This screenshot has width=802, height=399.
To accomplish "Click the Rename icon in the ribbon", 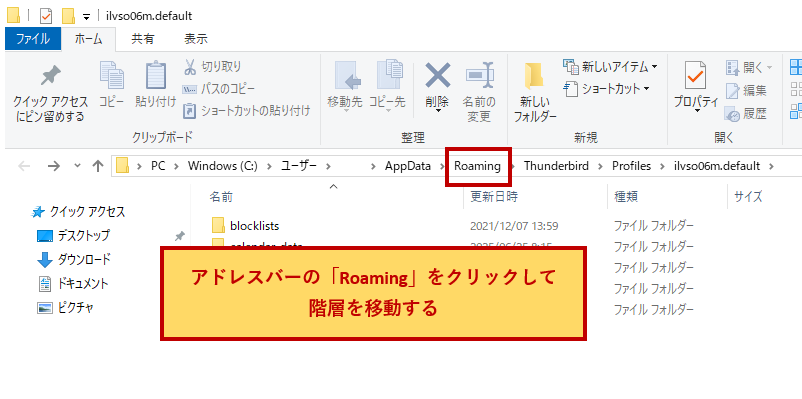I will click(480, 75).
